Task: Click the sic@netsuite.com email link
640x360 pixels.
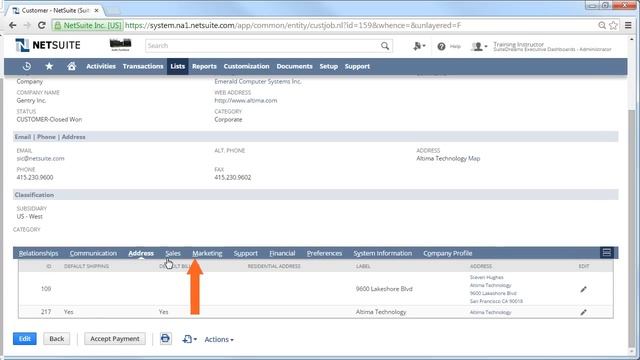Action: tap(40, 158)
